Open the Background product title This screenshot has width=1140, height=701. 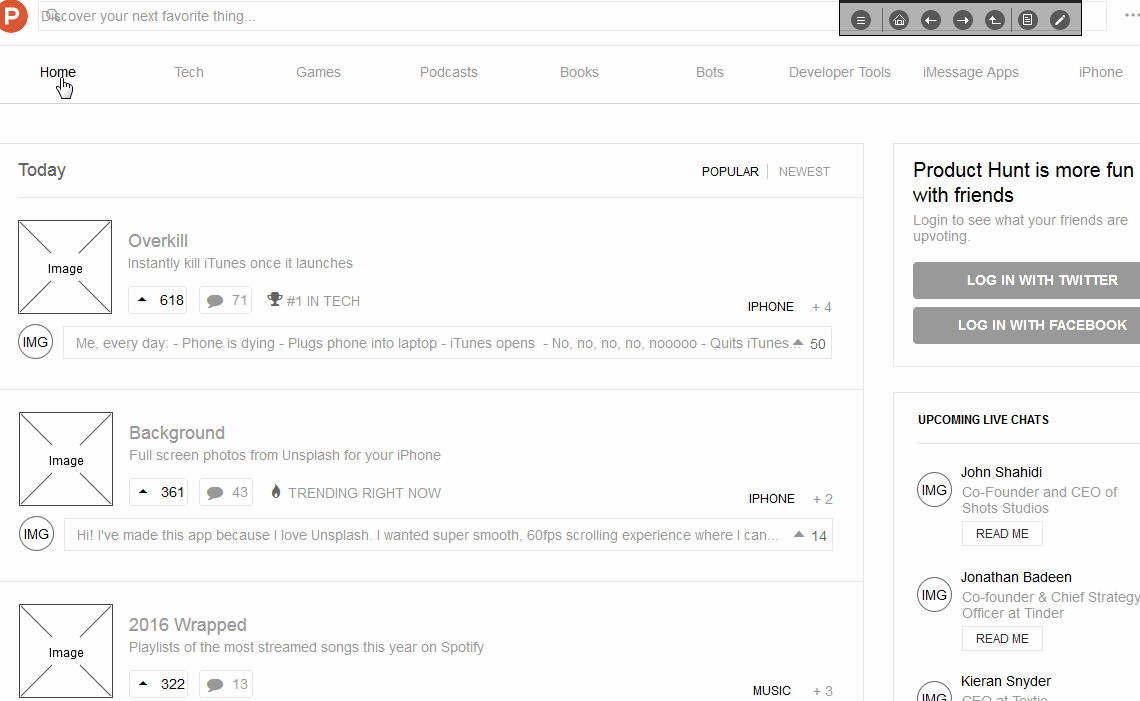pyautogui.click(x=177, y=433)
